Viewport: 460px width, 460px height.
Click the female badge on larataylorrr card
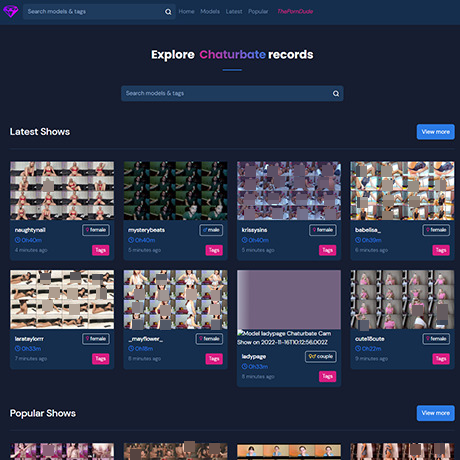pos(96,339)
